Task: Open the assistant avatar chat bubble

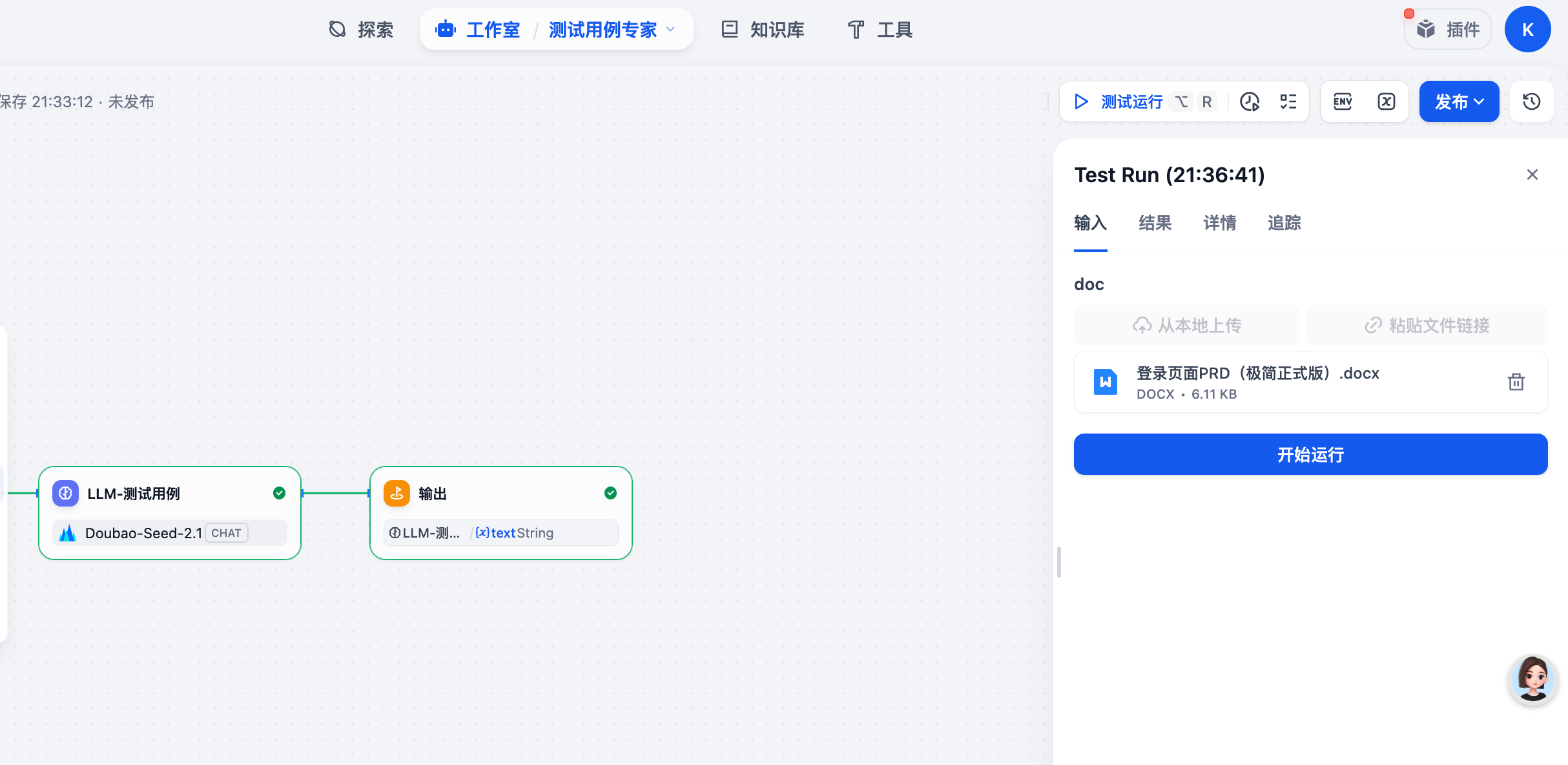Action: [1533, 678]
